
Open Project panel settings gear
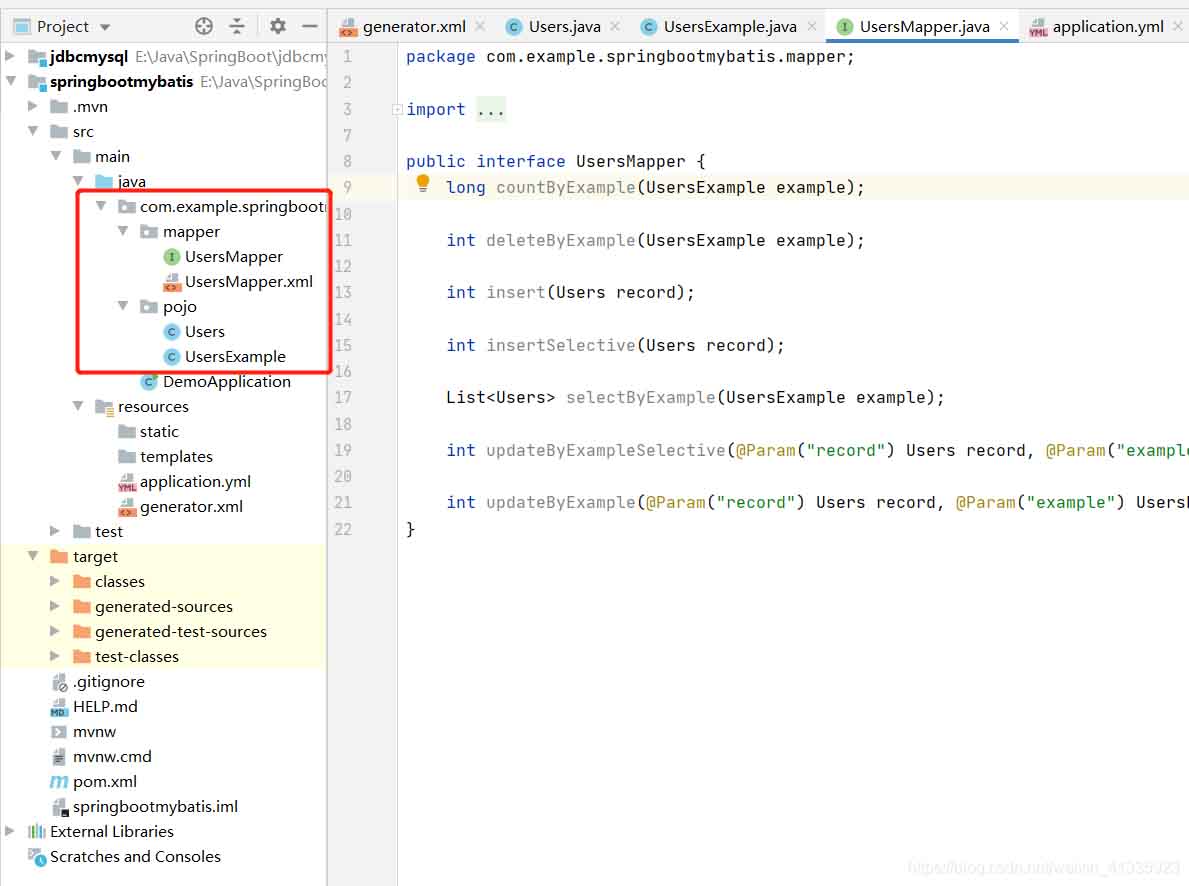coord(278,26)
